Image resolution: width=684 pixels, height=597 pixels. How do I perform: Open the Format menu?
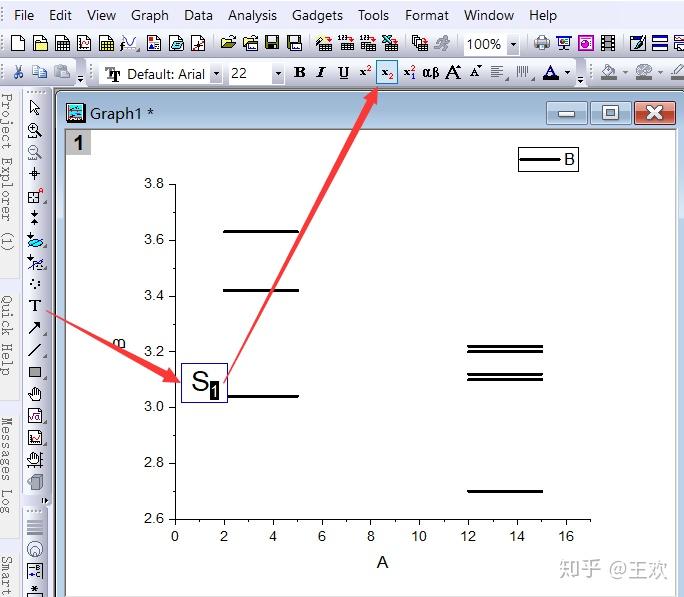click(426, 15)
